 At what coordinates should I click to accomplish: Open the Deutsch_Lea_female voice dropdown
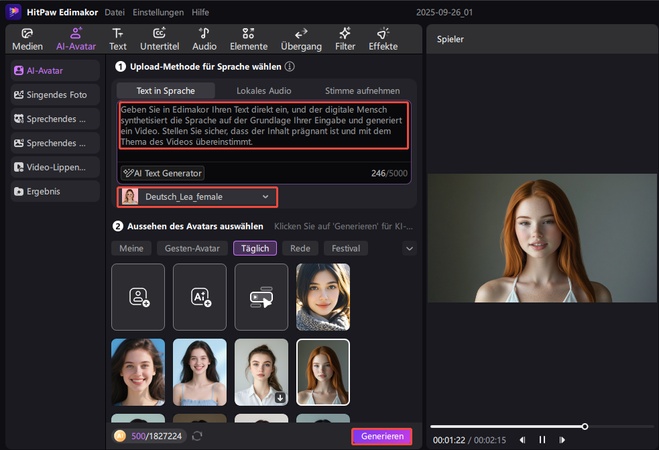[197, 197]
